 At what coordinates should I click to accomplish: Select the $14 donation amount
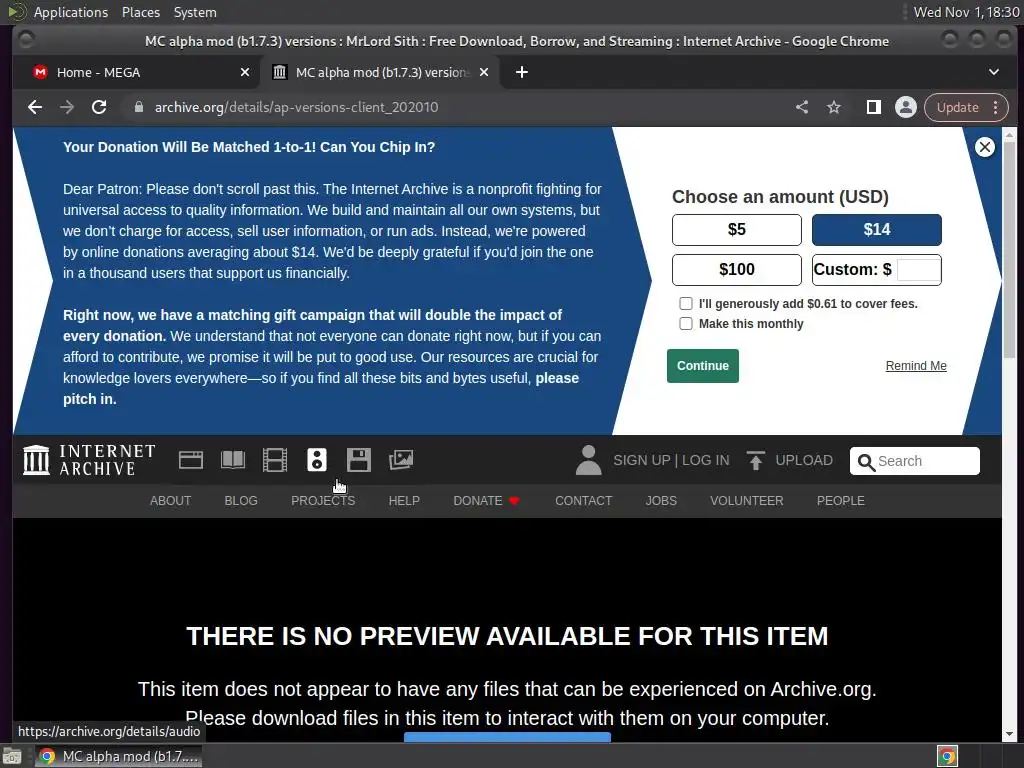(x=876, y=230)
